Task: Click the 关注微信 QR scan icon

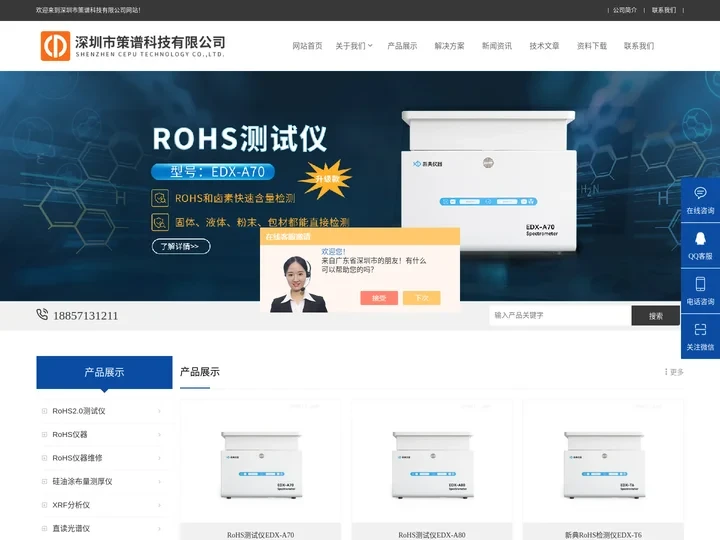Action: [700, 329]
